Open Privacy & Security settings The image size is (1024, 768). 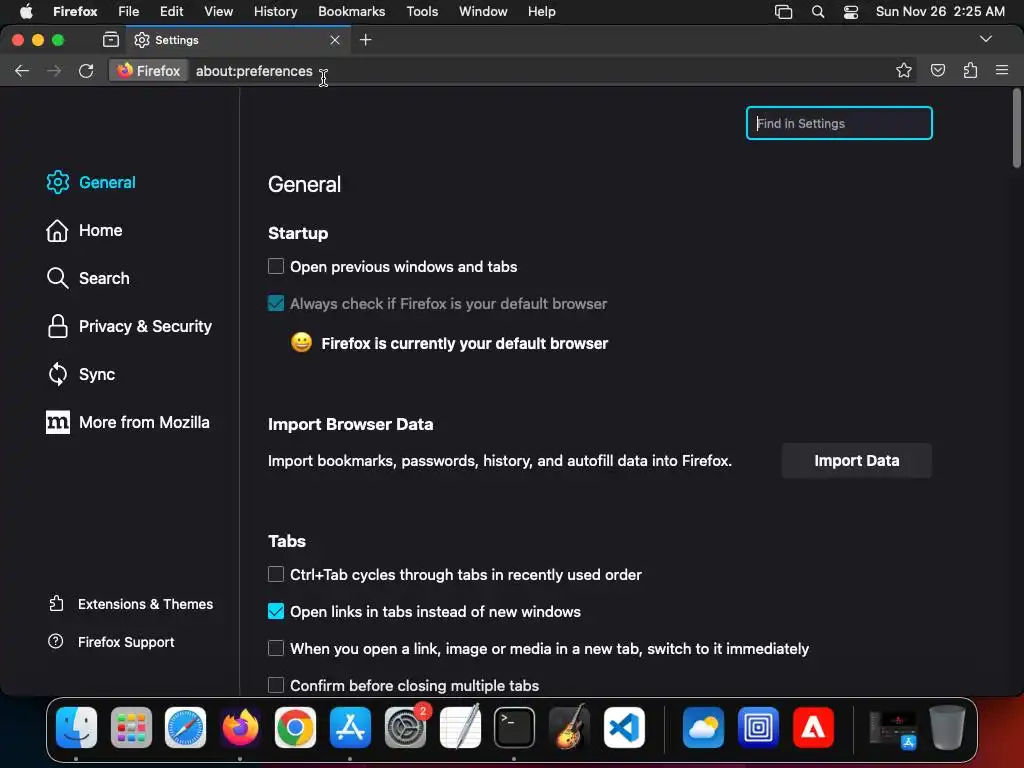click(129, 326)
